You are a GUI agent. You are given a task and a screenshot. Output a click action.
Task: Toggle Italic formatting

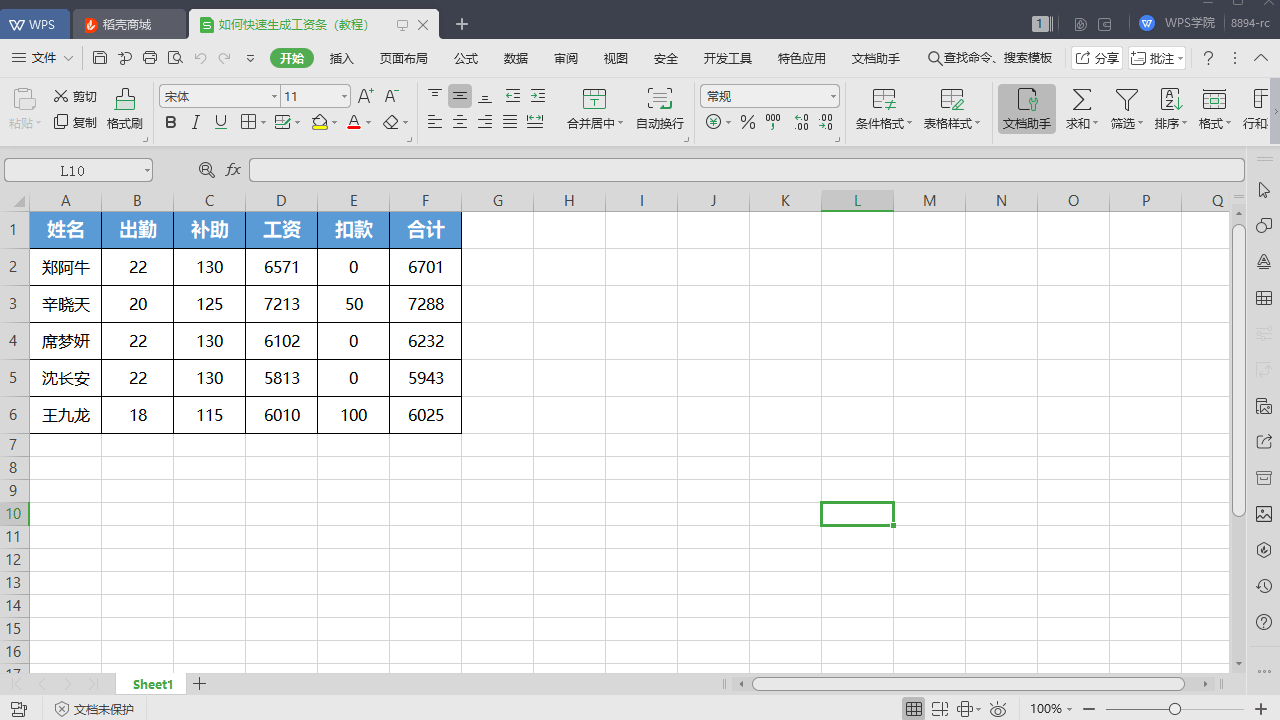click(x=195, y=122)
